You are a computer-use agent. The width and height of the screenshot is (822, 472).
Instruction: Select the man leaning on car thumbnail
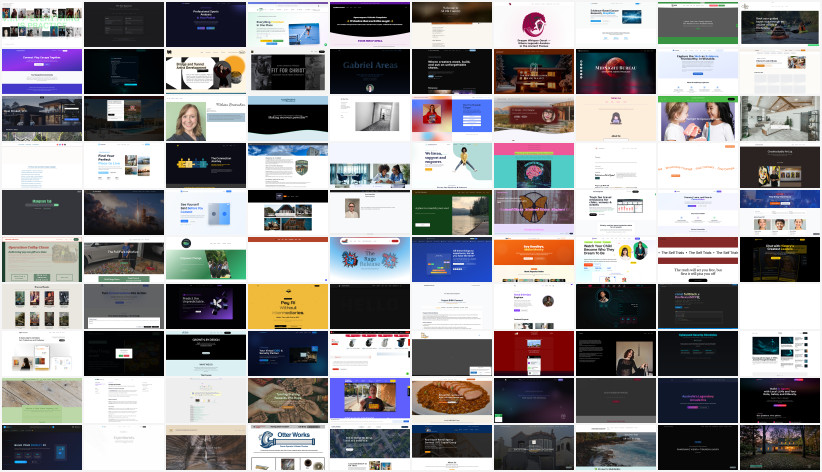(124, 260)
